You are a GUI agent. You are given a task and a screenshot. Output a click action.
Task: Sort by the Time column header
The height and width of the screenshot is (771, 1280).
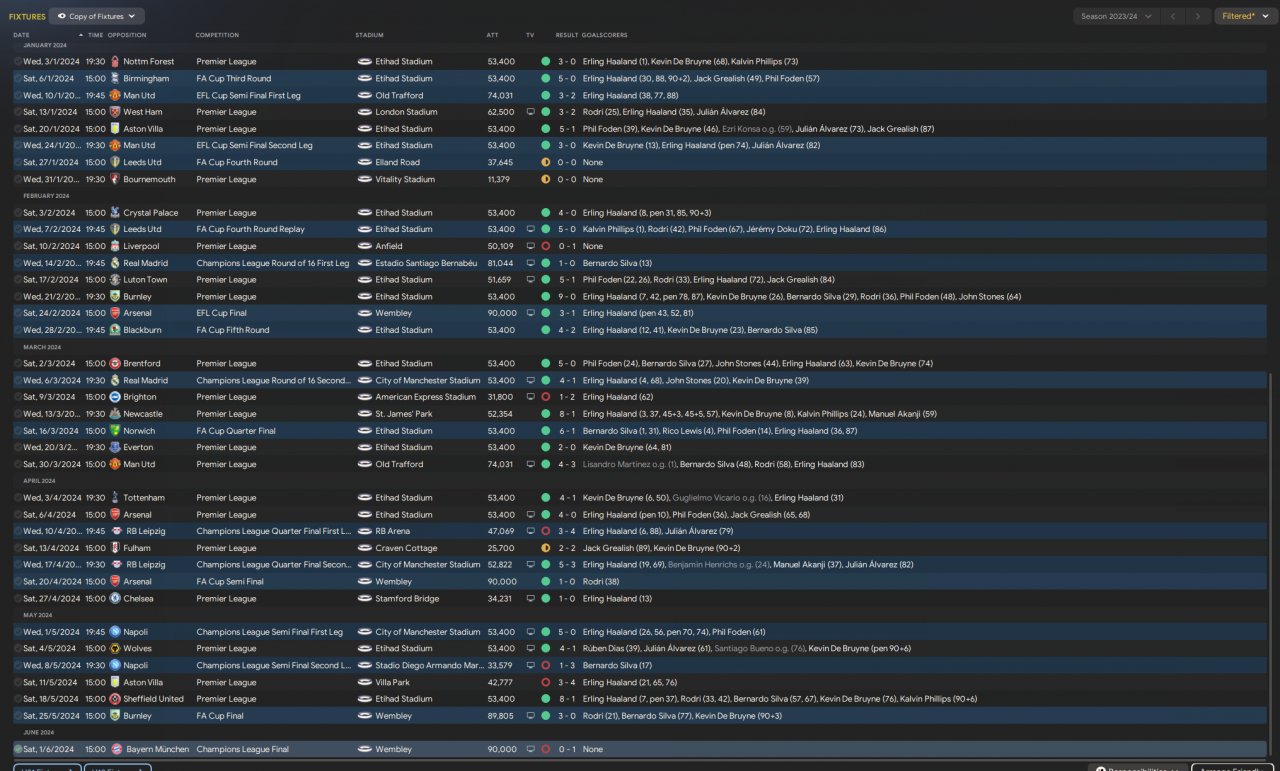point(96,35)
